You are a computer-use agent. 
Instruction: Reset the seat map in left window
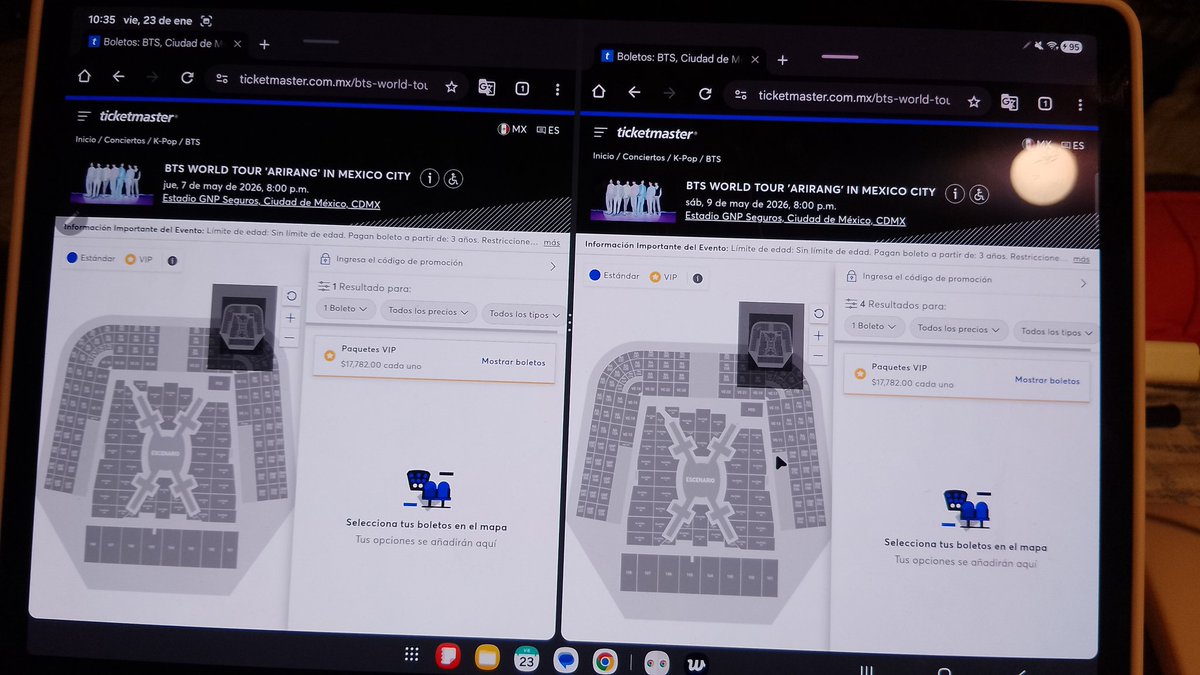(290, 296)
